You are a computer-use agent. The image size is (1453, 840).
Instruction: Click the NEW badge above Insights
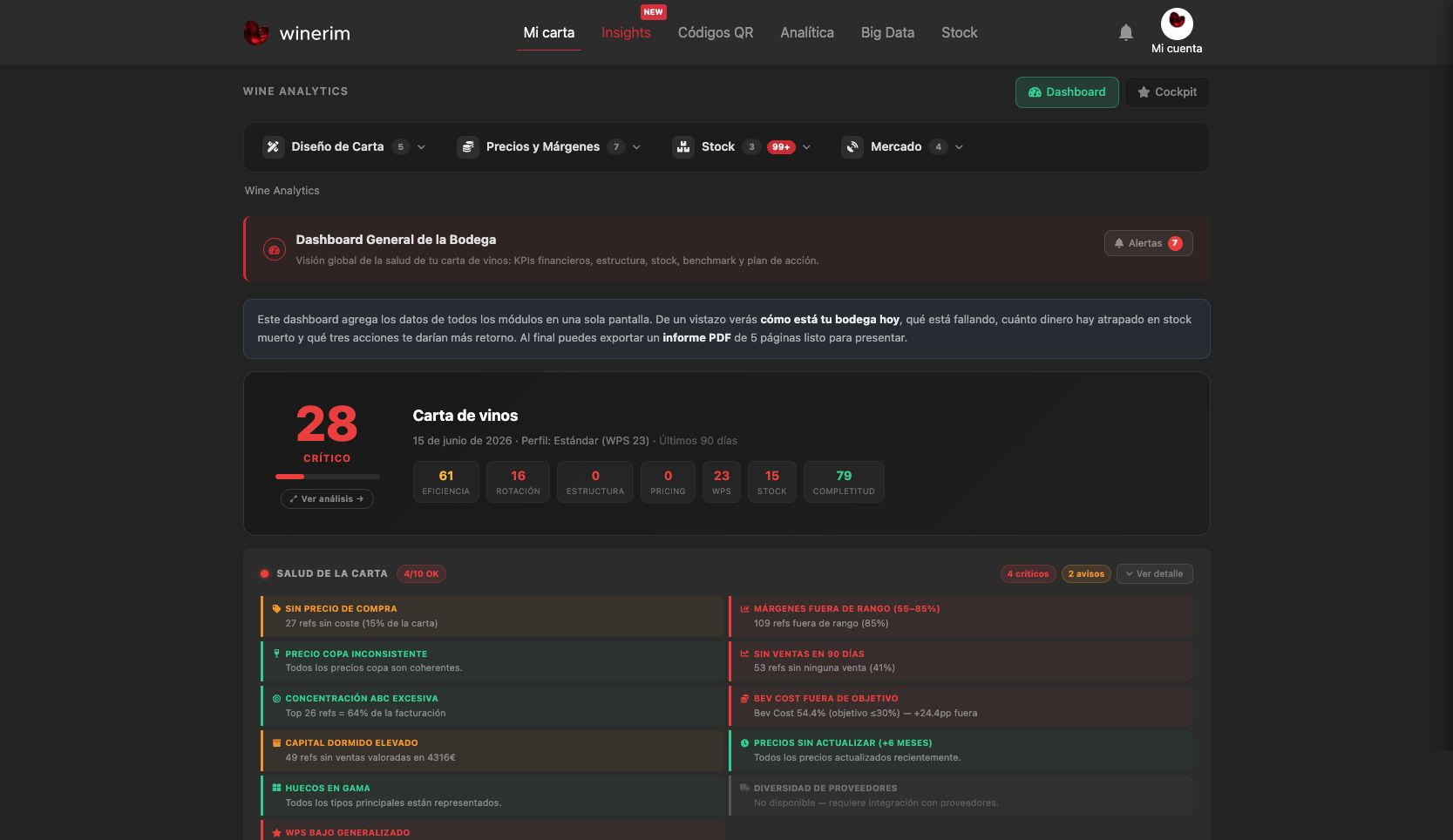click(653, 12)
